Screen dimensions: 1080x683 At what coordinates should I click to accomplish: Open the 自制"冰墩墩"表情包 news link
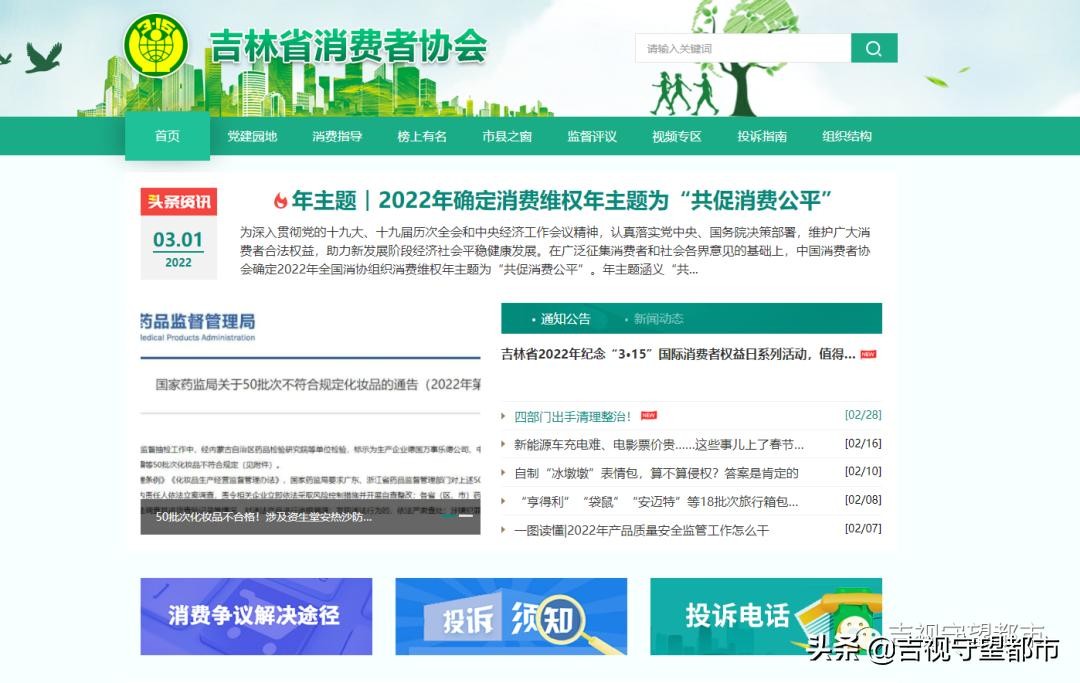(656, 473)
